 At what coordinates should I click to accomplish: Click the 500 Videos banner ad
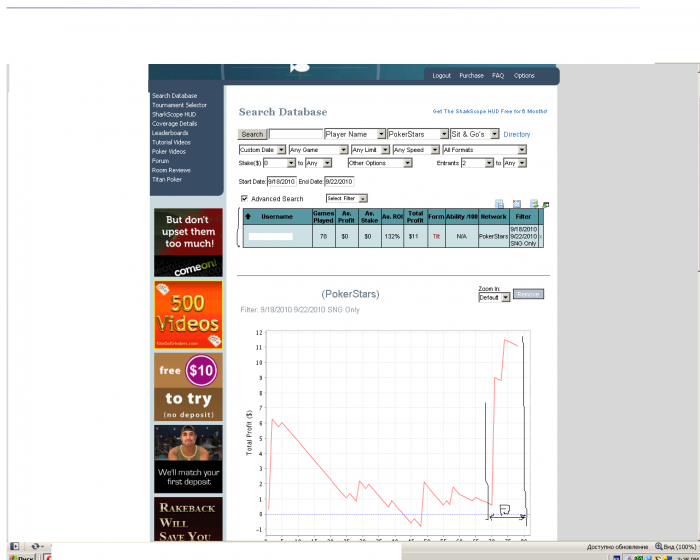(x=188, y=315)
